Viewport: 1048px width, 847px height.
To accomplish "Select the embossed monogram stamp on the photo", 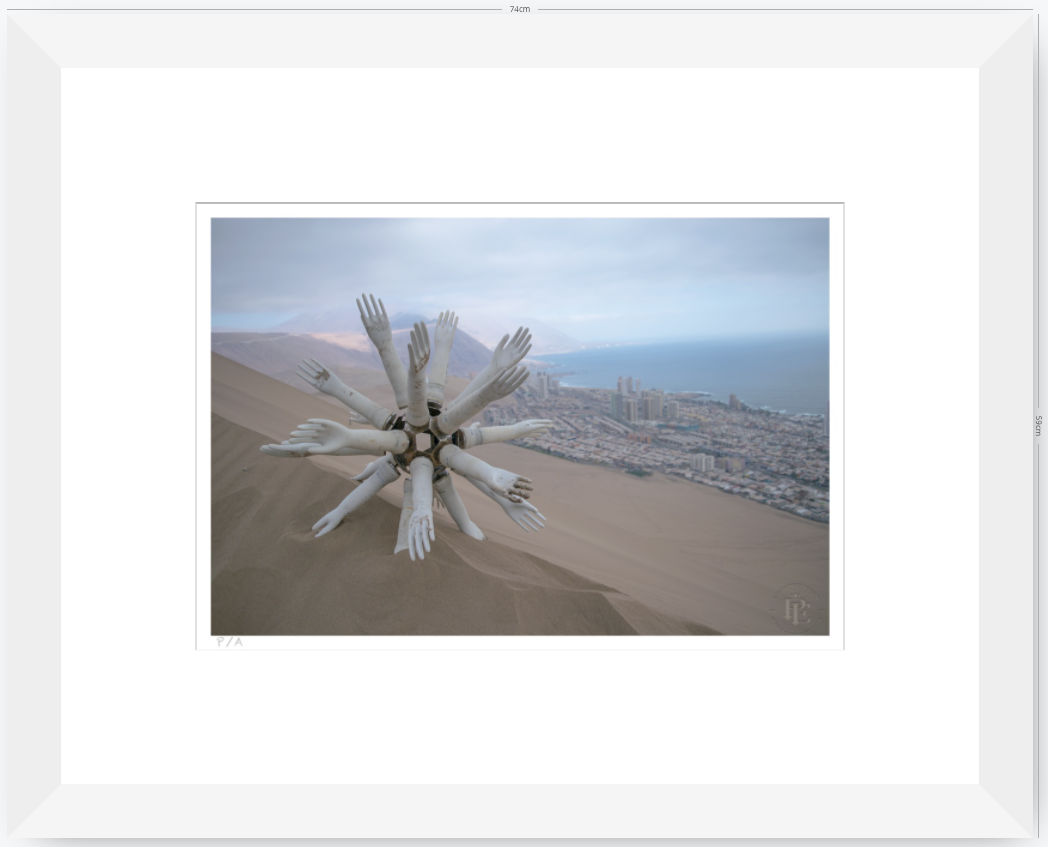I will click(x=797, y=610).
